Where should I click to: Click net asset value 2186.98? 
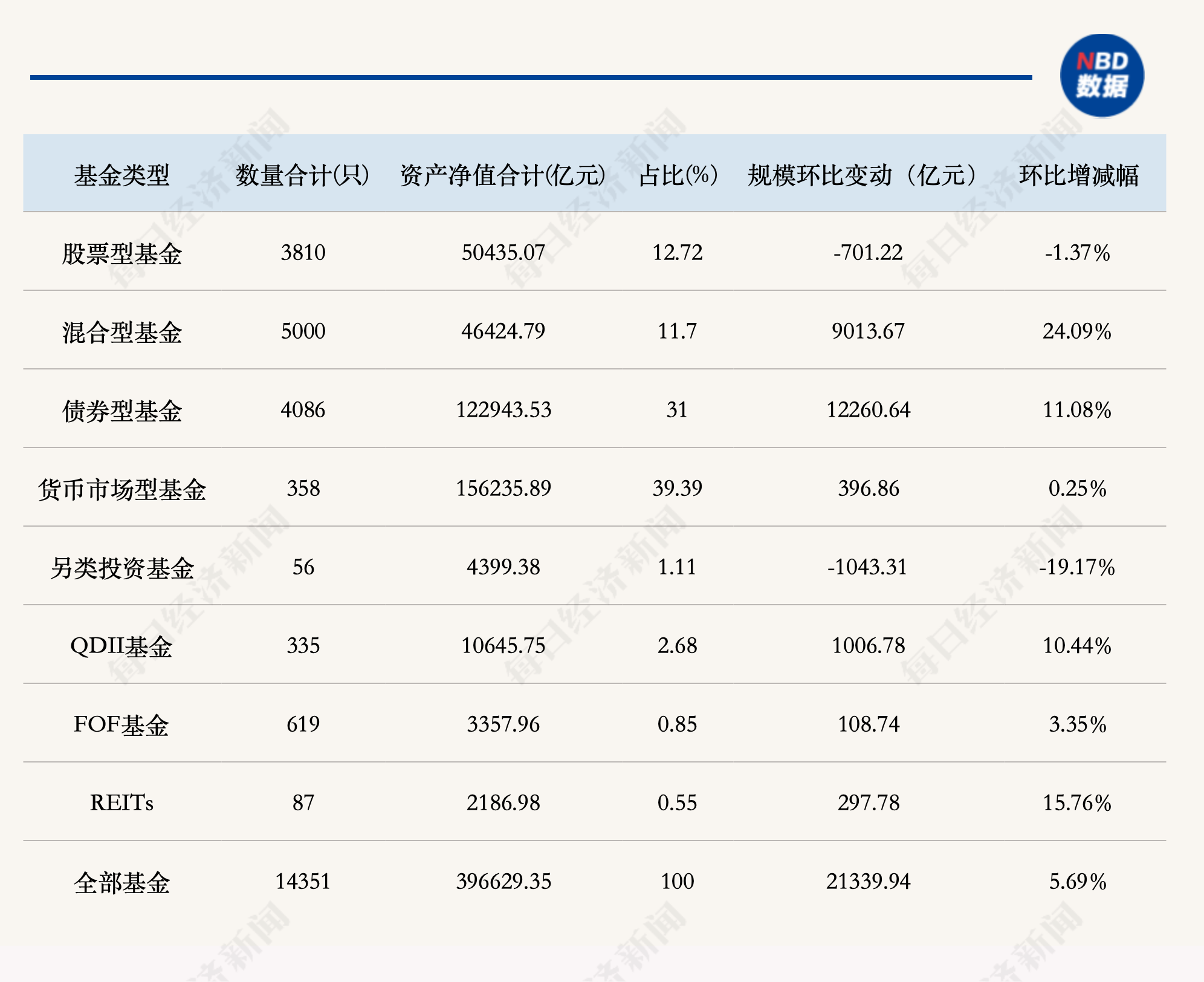[x=503, y=802]
